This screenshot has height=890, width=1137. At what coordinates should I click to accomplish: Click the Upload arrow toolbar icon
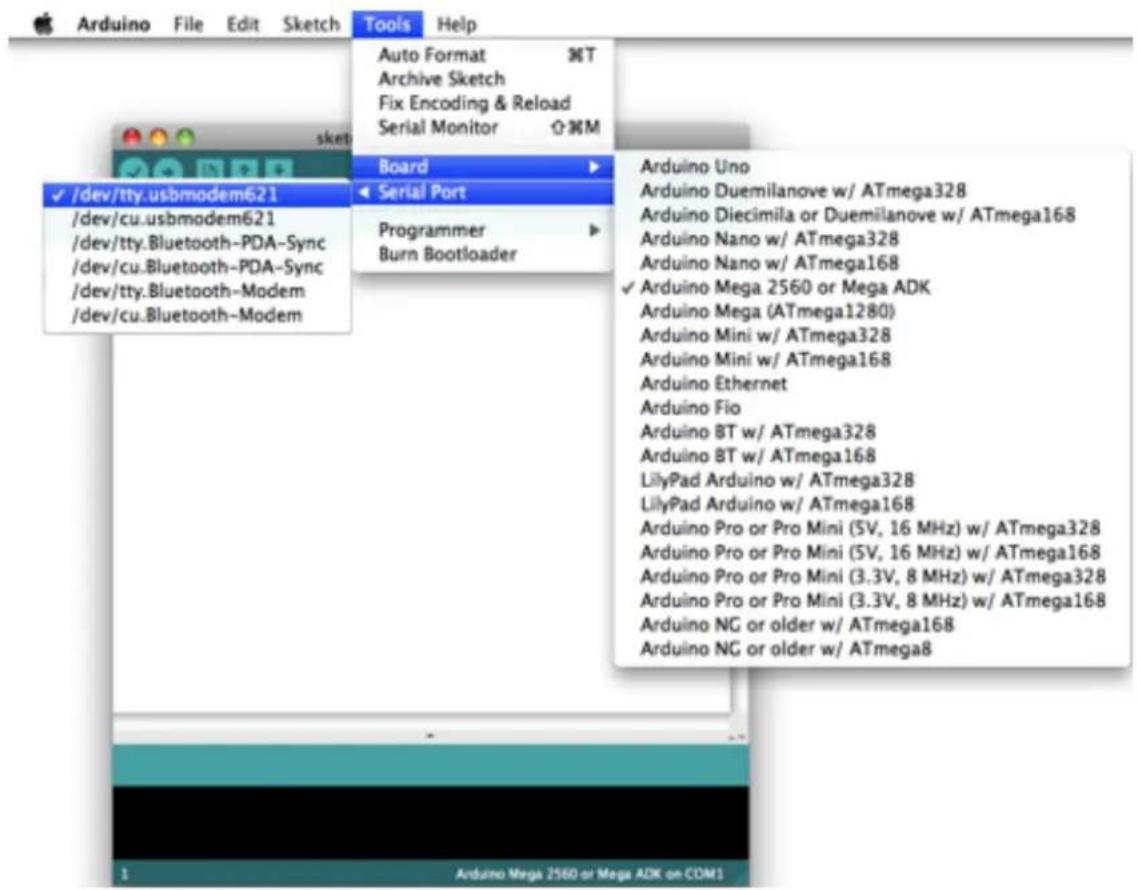(x=168, y=170)
